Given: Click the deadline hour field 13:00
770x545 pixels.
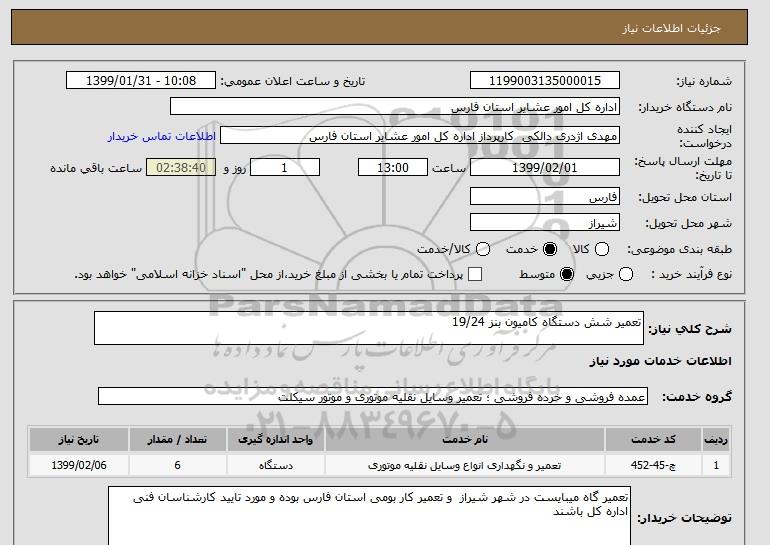Looking at the screenshot, I should [x=393, y=167].
